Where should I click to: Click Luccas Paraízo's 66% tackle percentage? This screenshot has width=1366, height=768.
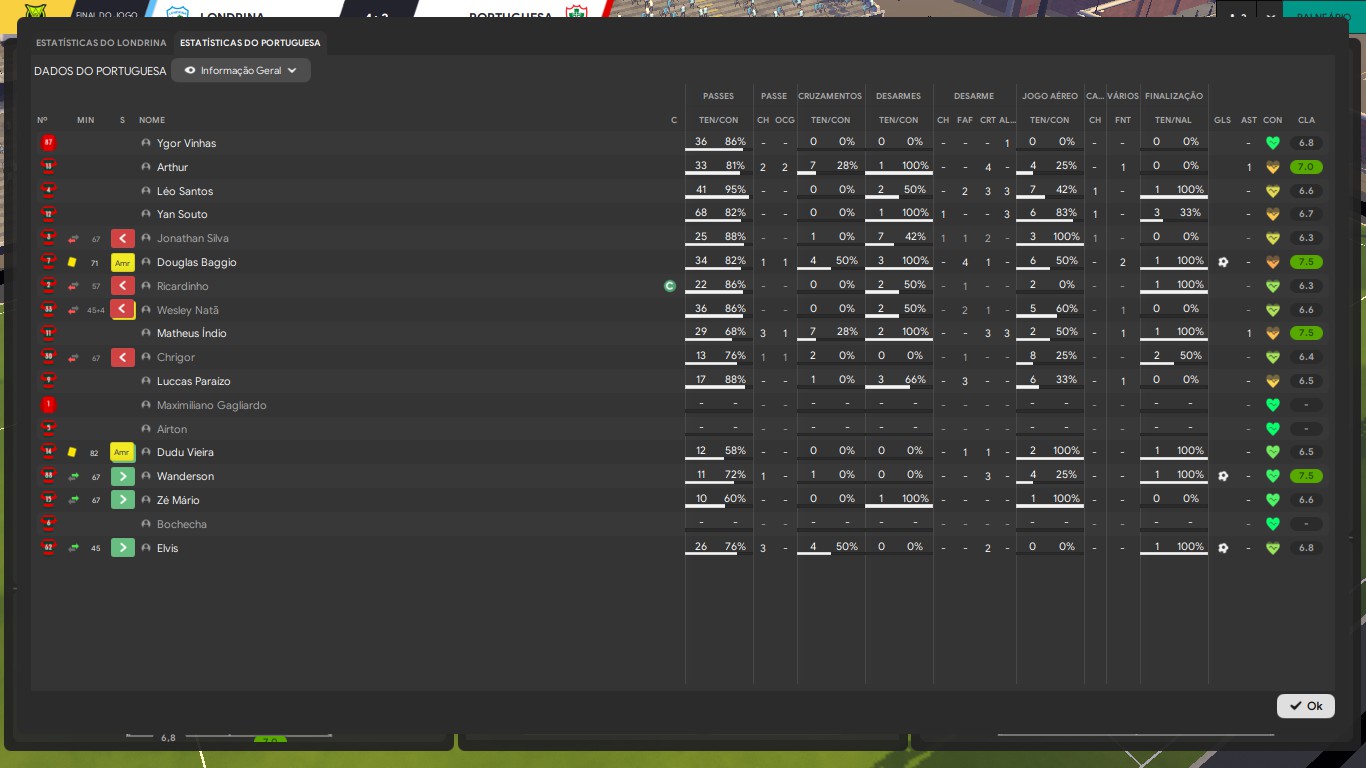coord(915,380)
